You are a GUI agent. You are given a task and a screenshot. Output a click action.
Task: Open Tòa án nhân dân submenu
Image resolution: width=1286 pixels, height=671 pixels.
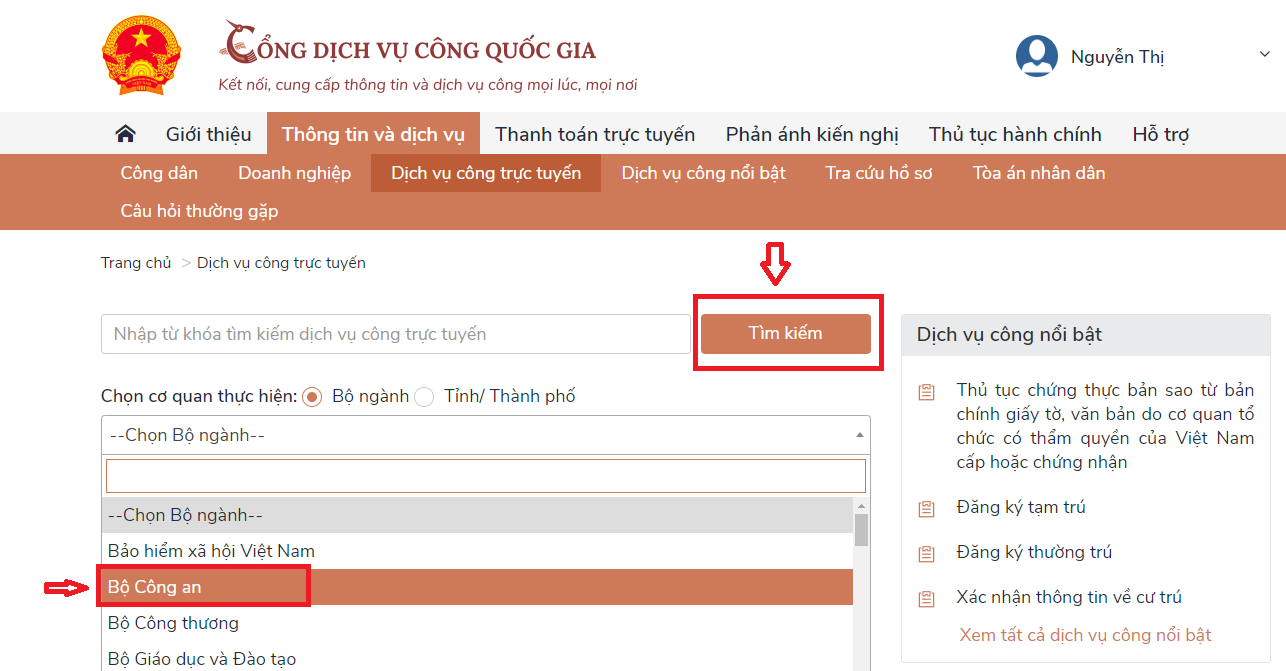point(1039,173)
